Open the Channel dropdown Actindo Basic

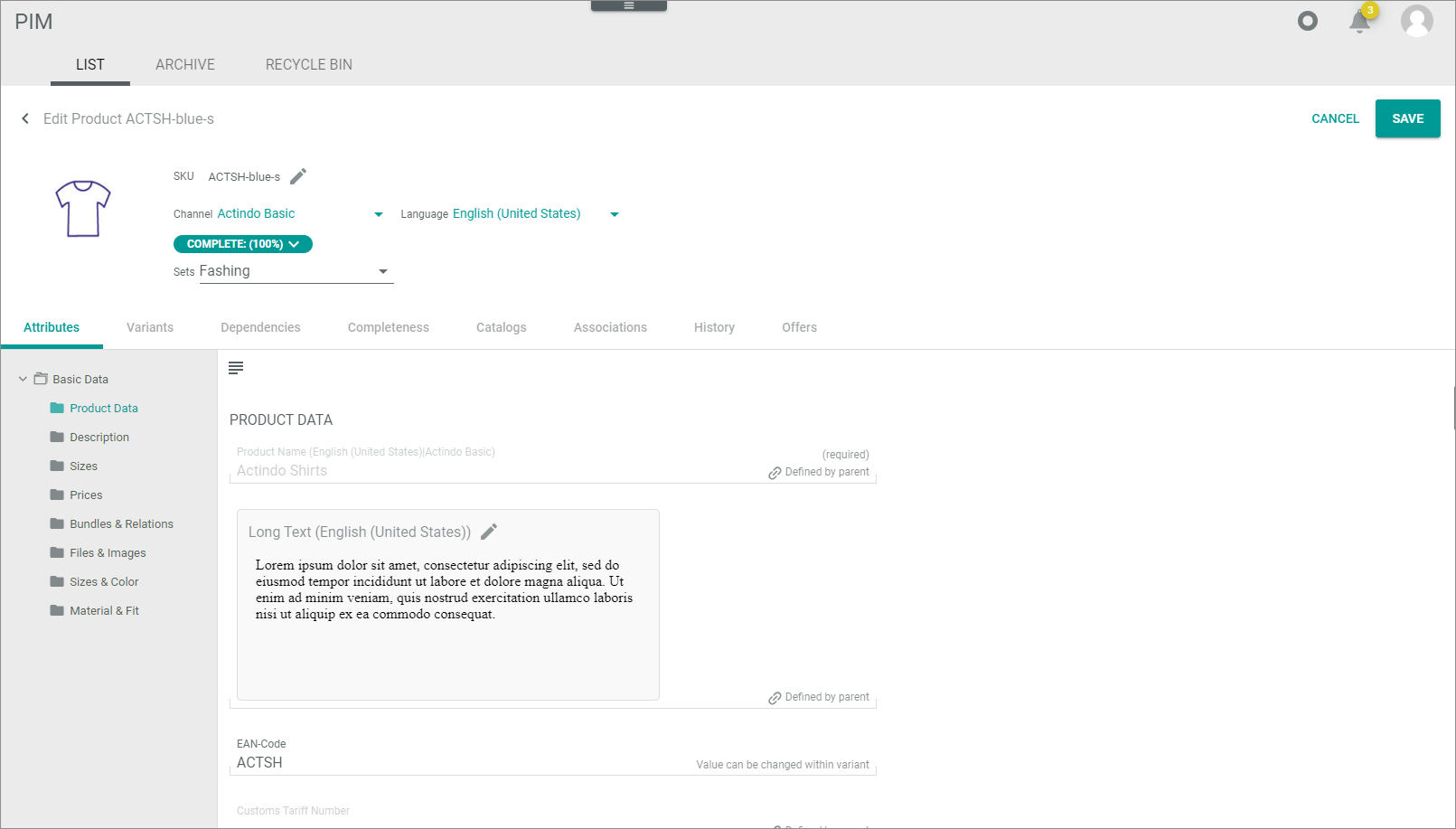coord(378,214)
